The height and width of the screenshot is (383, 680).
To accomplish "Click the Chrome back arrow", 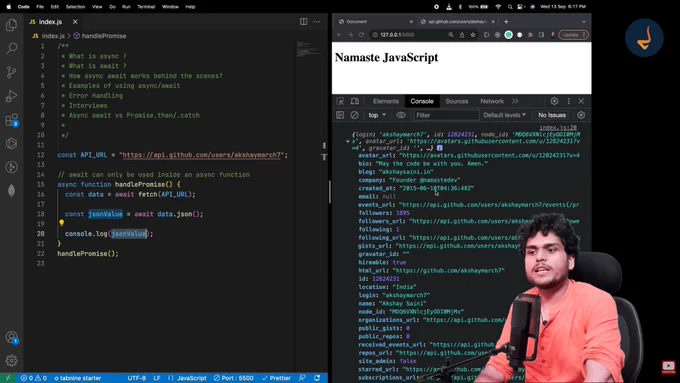I will (x=340, y=35).
